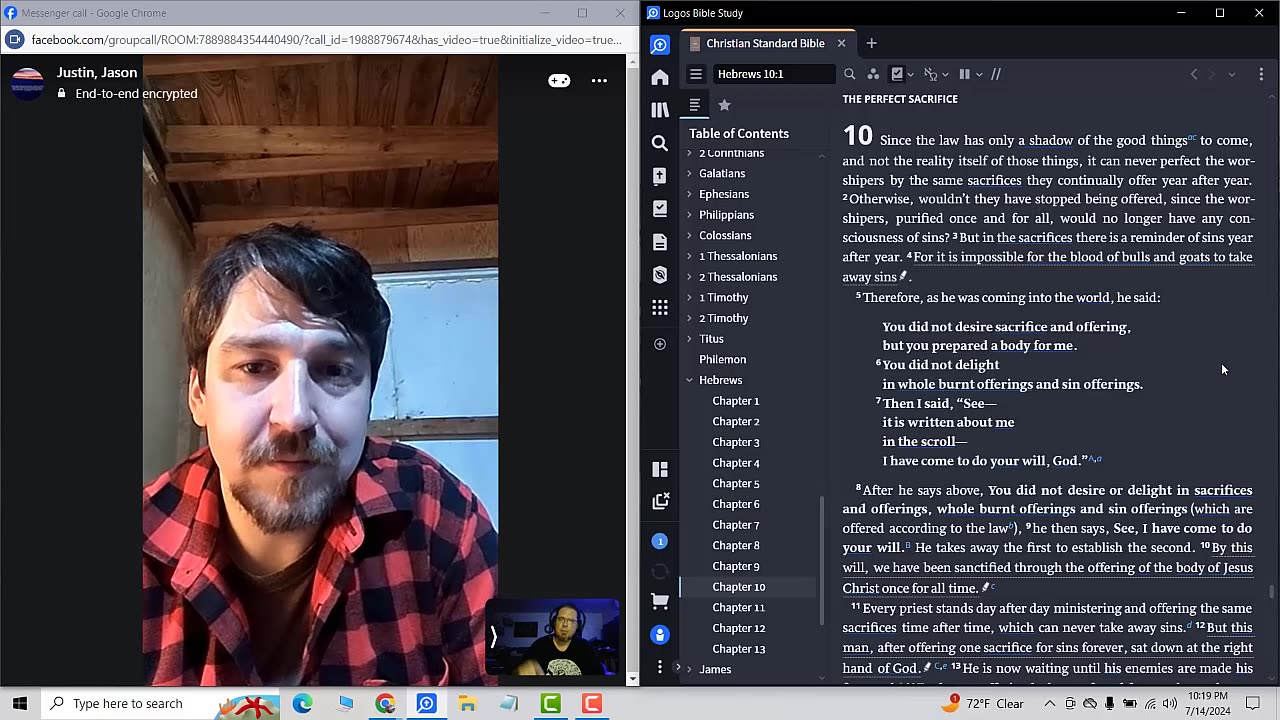Open the Tools icon in Logos sidebar
The image size is (1280, 720).
(x=660, y=275)
